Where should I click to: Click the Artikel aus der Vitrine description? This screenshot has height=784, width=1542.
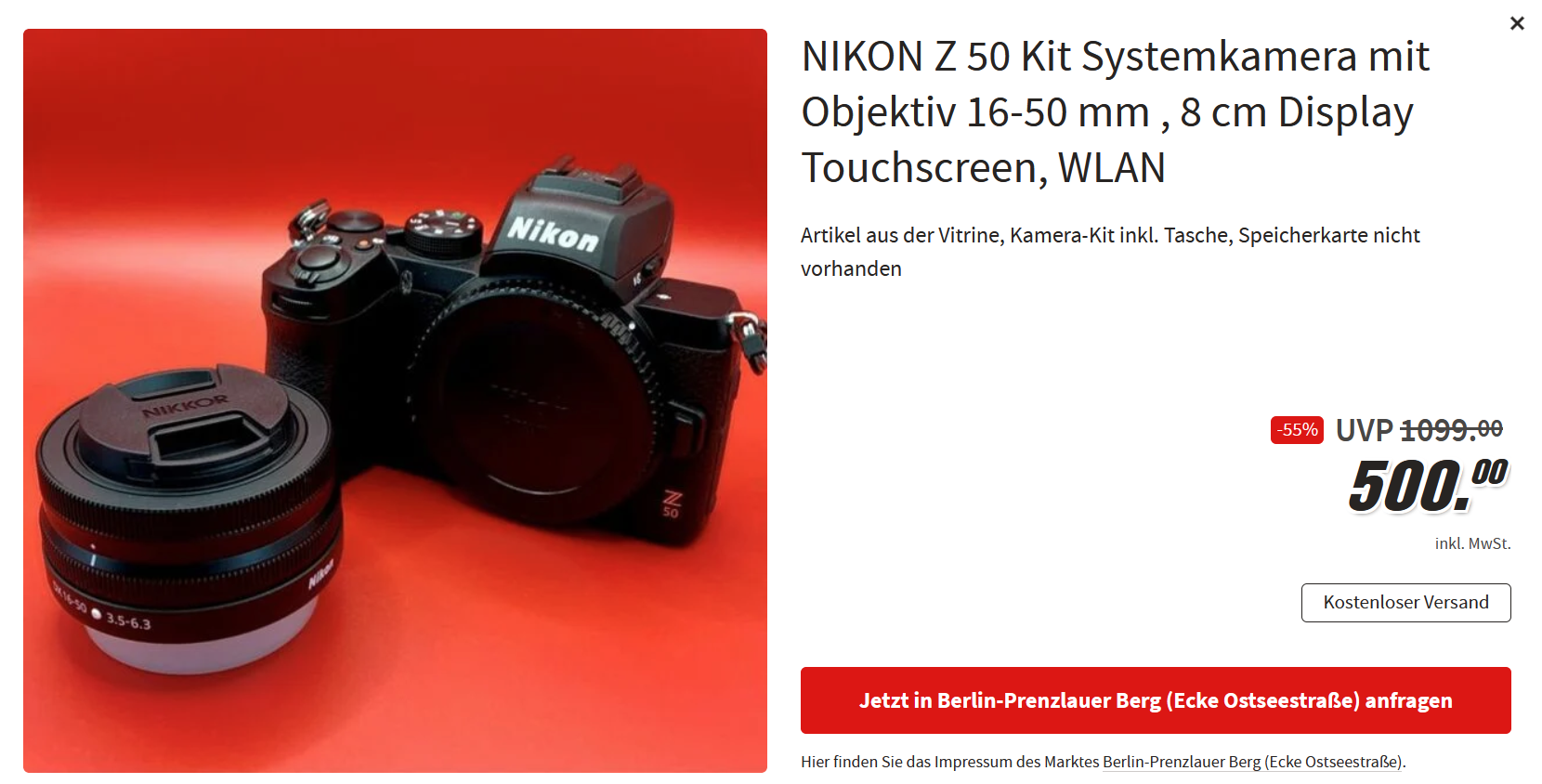click(x=1110, y=252)
